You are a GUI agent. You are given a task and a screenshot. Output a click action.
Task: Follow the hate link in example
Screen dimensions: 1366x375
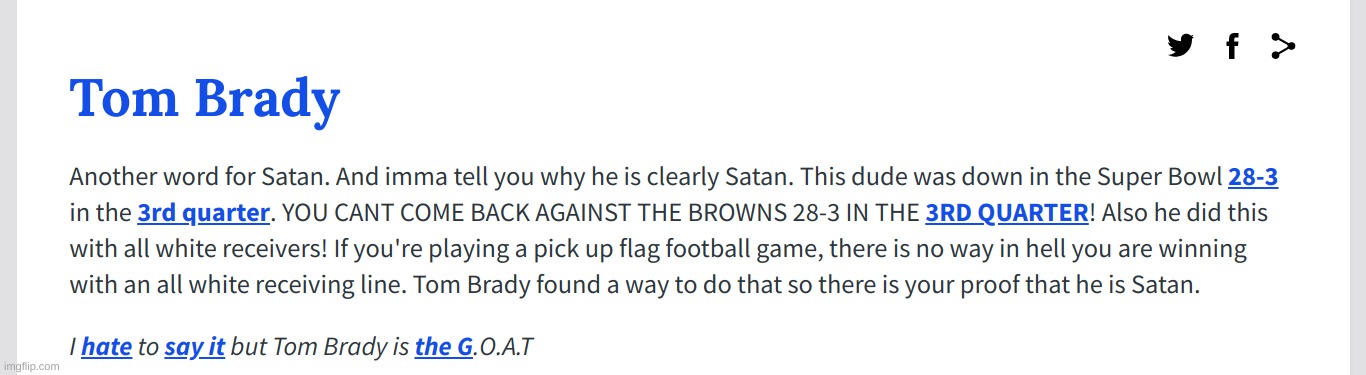coord(106,347)
